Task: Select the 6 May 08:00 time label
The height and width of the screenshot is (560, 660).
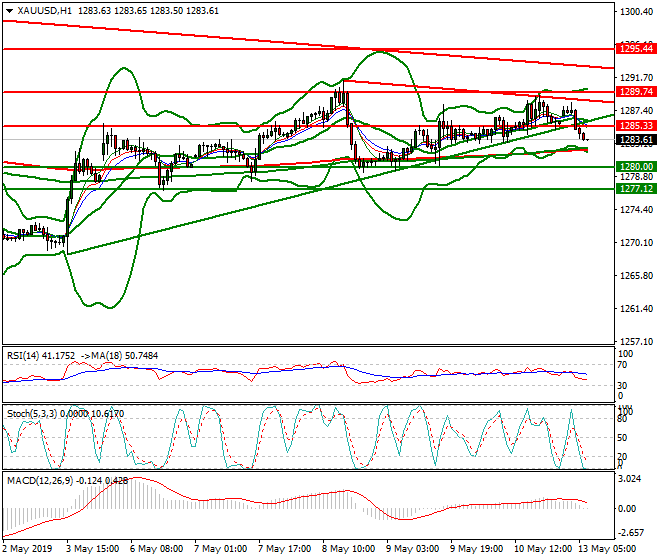Action: pyautogui.click(x=157, y=549)
